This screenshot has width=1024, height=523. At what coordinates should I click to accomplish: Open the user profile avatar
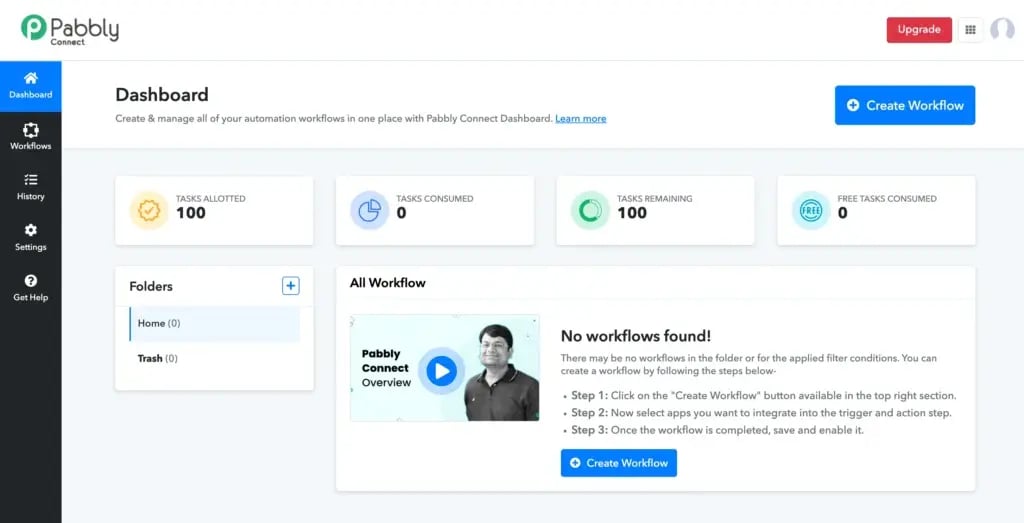point(1002,29)
